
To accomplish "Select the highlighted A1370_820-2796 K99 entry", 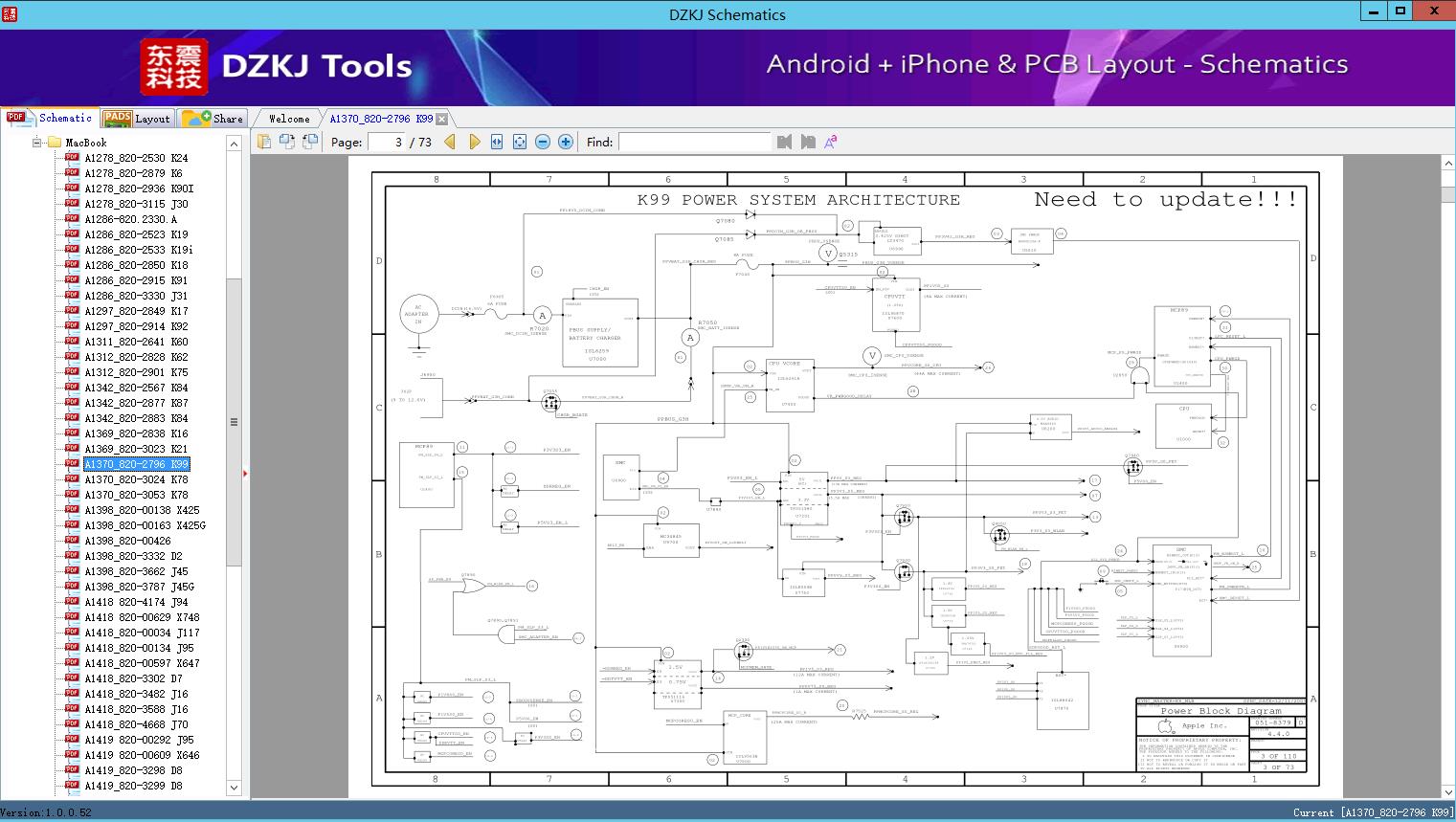I will point(136,464).
